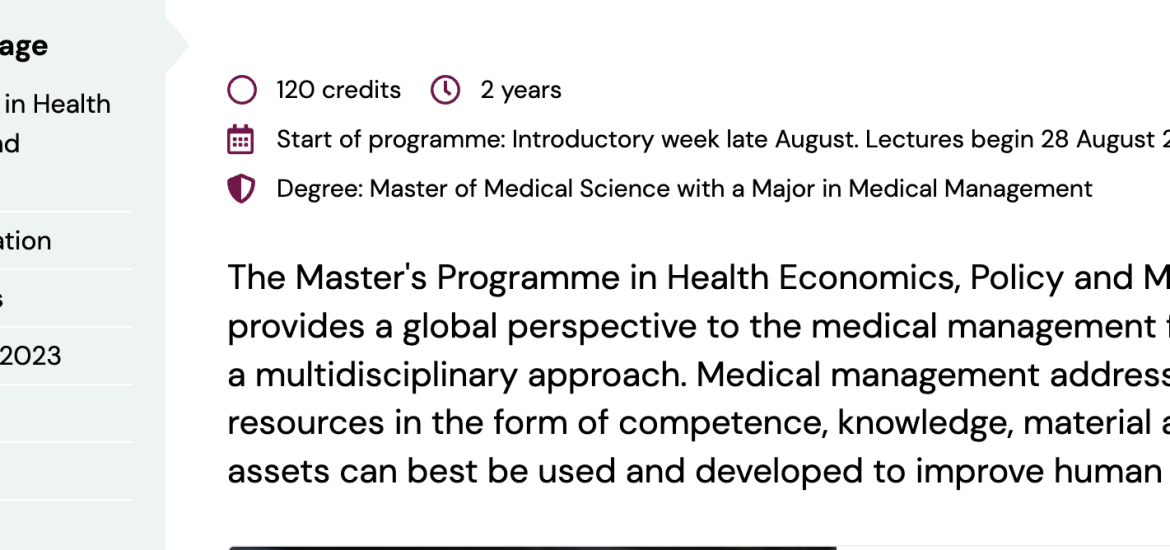Viewport: 1170px width, 550px height.
Task: Click the empty sidebar row below '2023'
Action: 66,413
